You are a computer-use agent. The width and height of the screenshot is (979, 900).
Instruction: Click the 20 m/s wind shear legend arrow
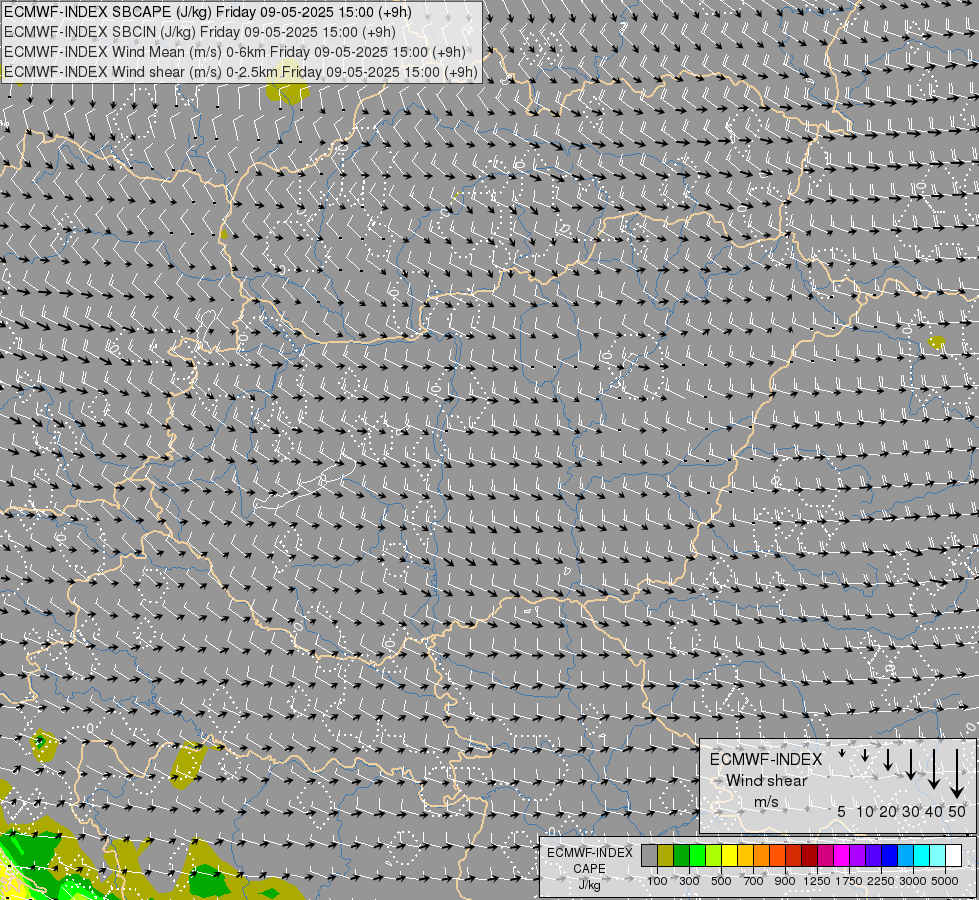coord(888,759)
